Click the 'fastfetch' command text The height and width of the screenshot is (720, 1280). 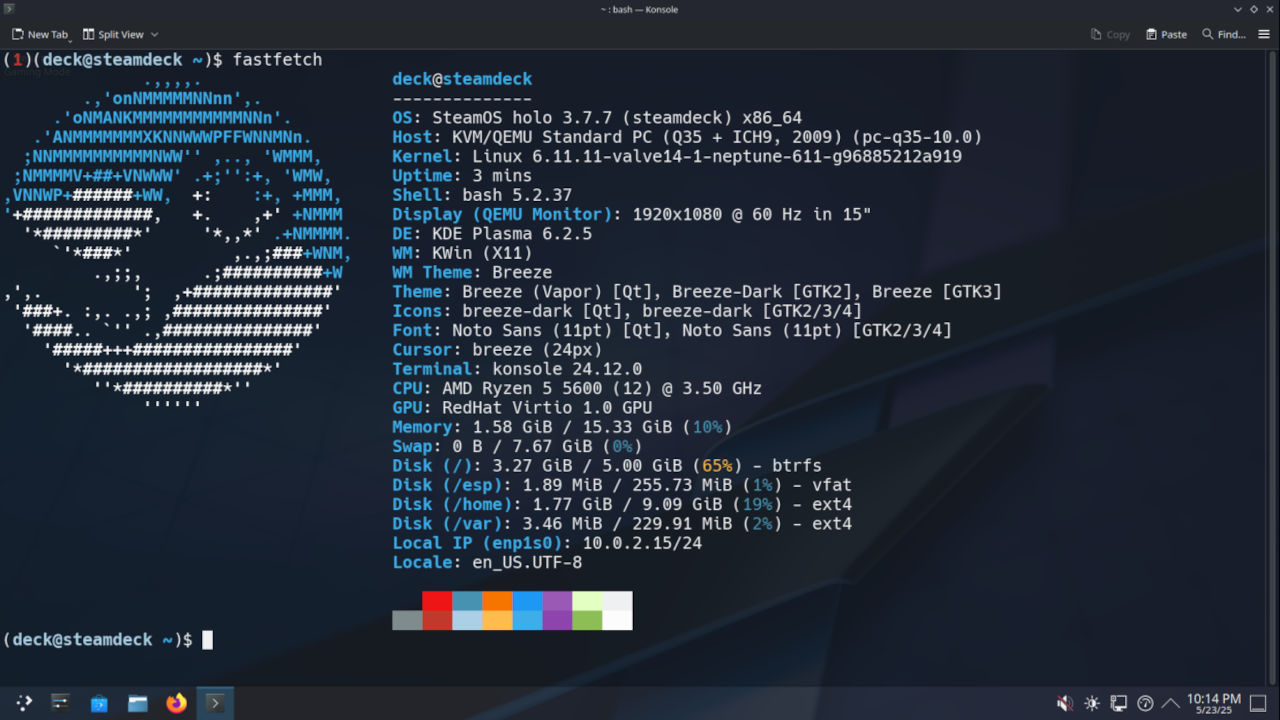pyautogui.click(x=277, y=60)
